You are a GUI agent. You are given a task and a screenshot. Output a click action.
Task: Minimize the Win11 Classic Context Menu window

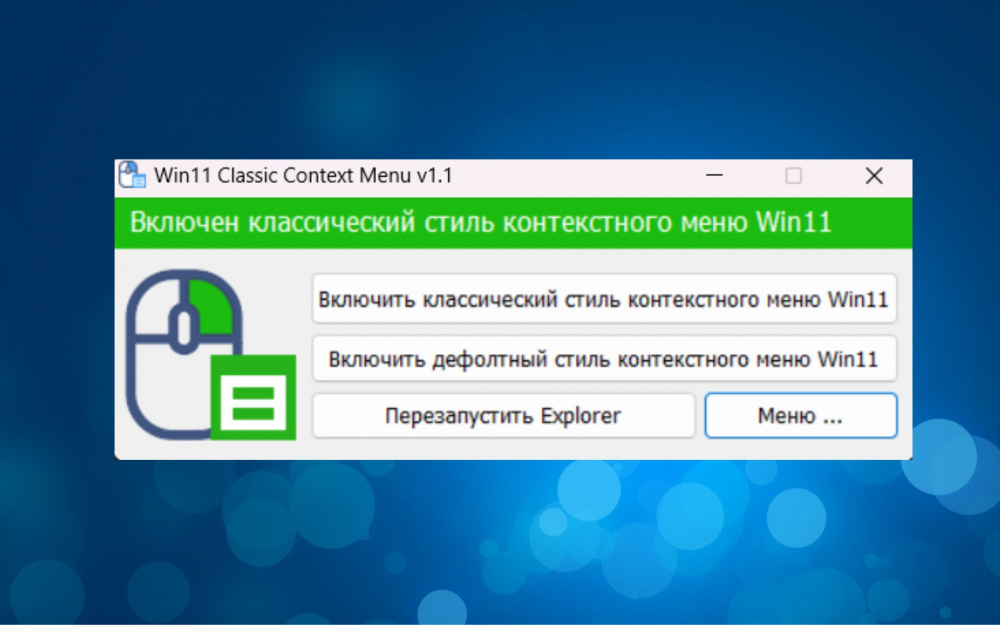[x=714, y=175]
